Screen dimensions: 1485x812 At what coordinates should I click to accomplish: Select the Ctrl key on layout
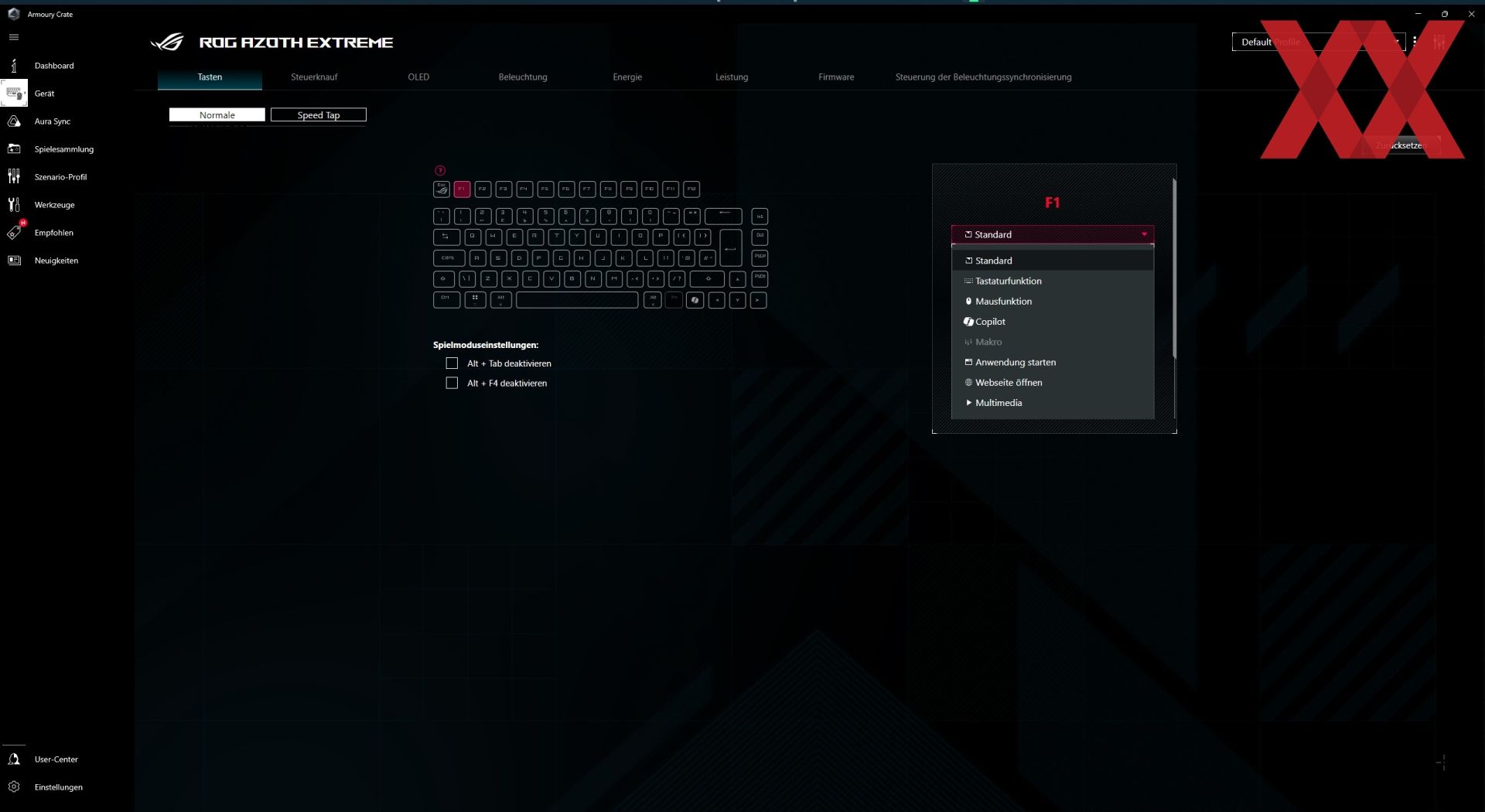(446, 300)
